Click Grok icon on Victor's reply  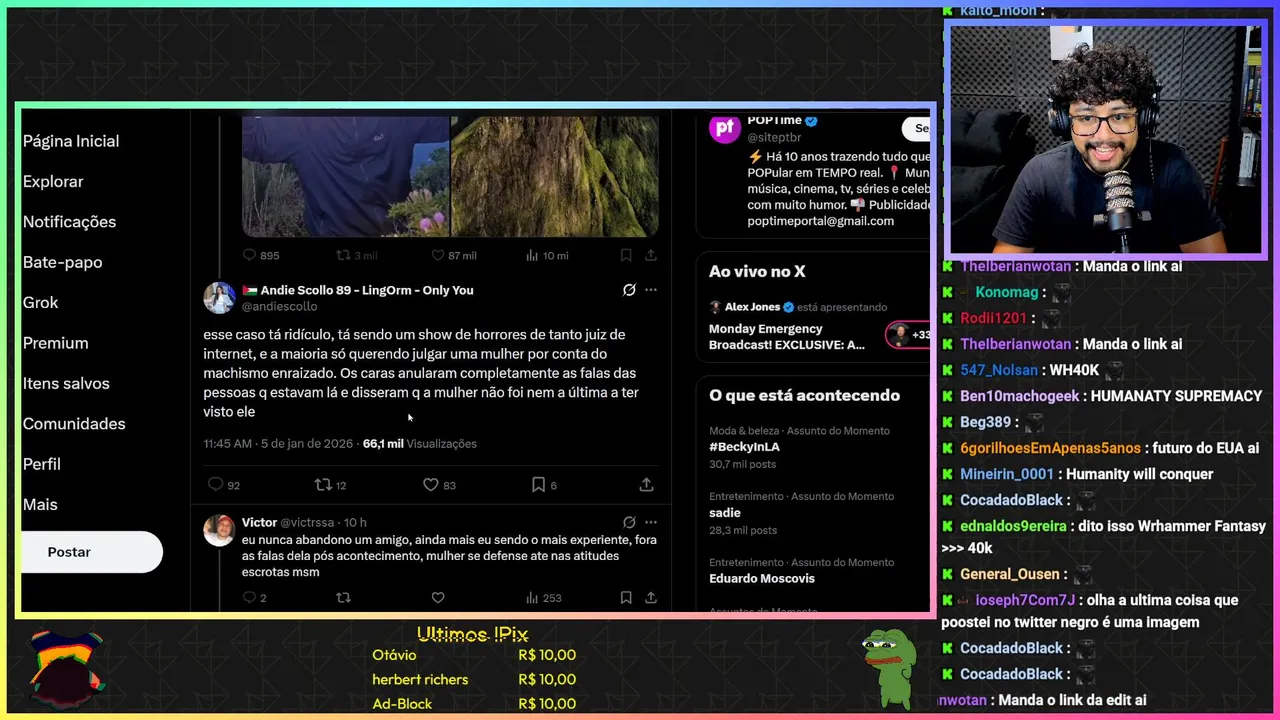click(x=629, y=522)
